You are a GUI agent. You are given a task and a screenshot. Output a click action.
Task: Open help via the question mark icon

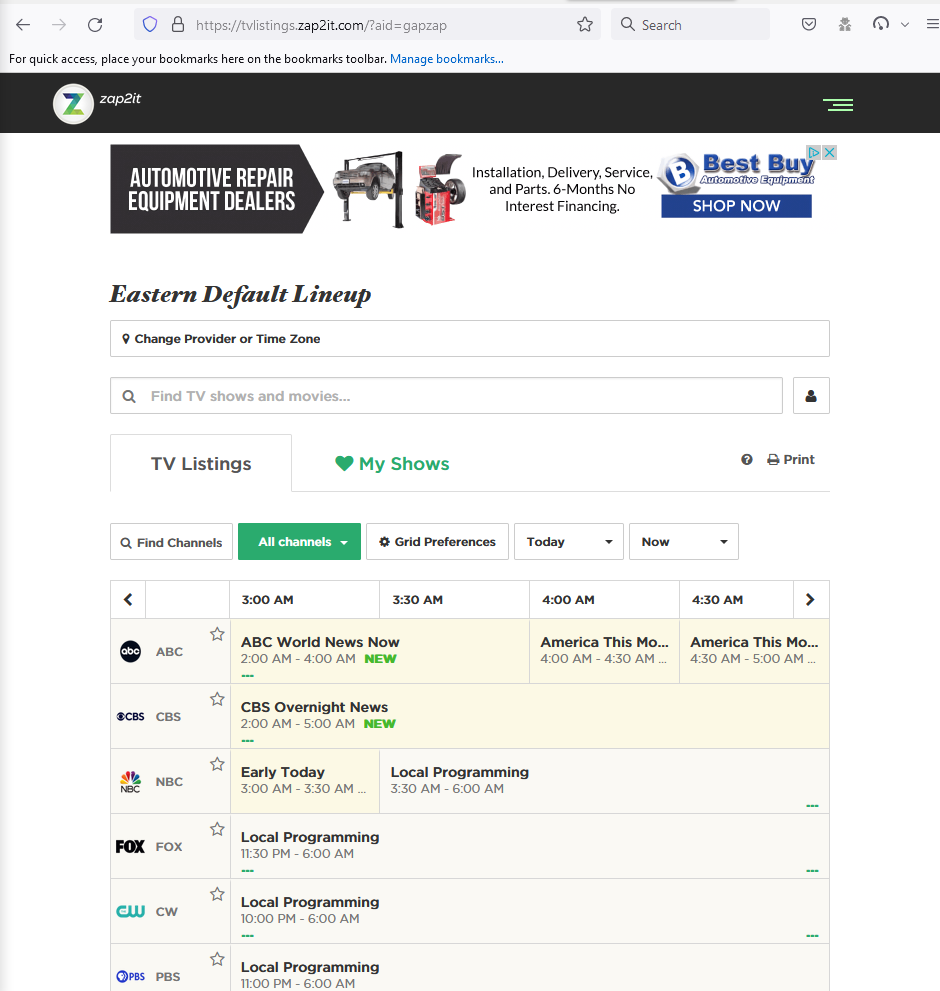747,459
